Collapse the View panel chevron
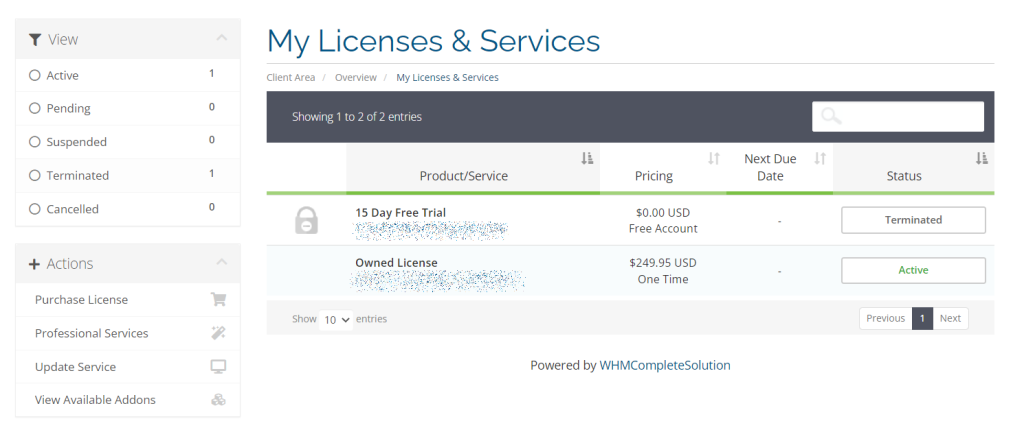The width and height of the screenshot is (1024, 430). (x=221, y=39)
